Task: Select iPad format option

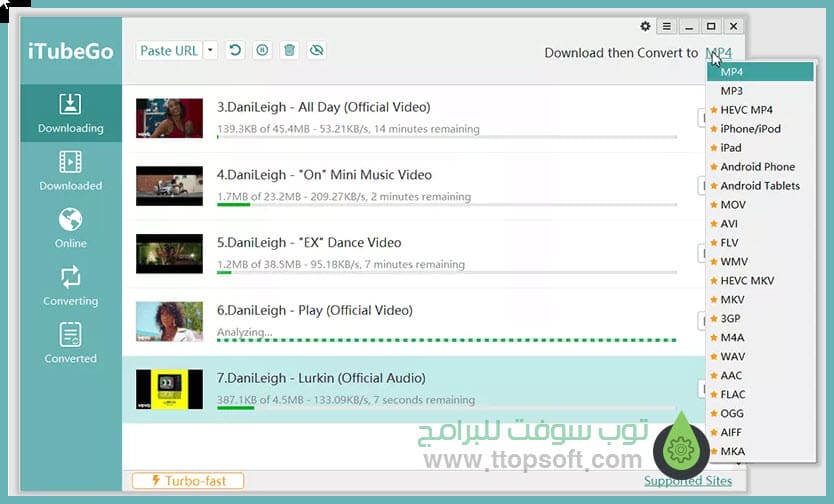Action: tap(761, 148)
